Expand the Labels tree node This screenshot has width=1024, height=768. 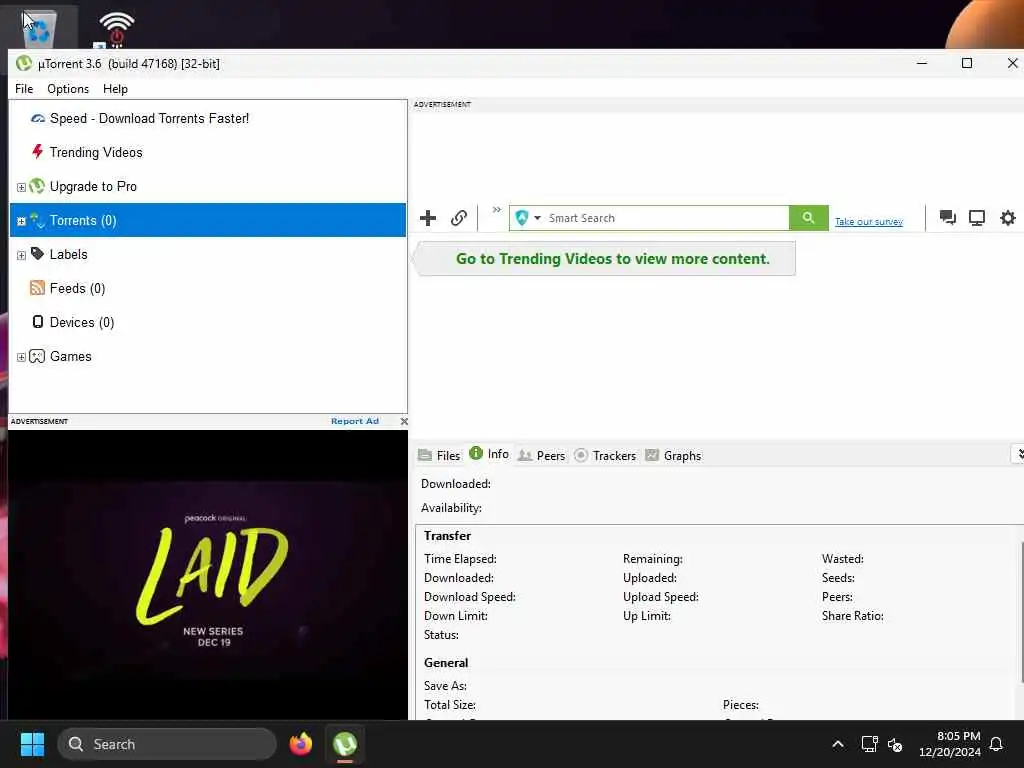pyautogui.click(x=21, y=255)
